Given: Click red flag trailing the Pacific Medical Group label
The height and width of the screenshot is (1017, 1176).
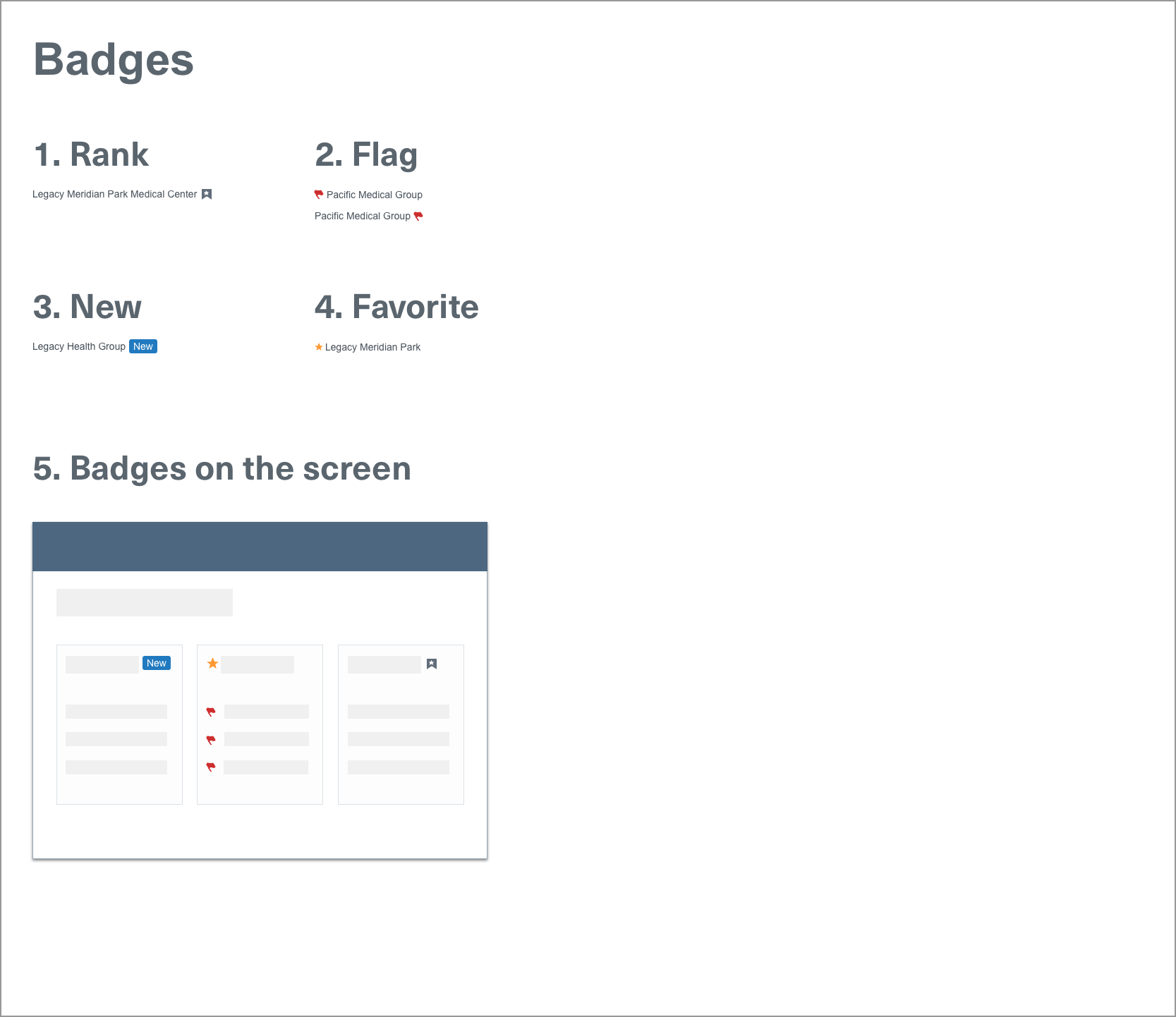Looking at the screenshot, I should [418, 216].
